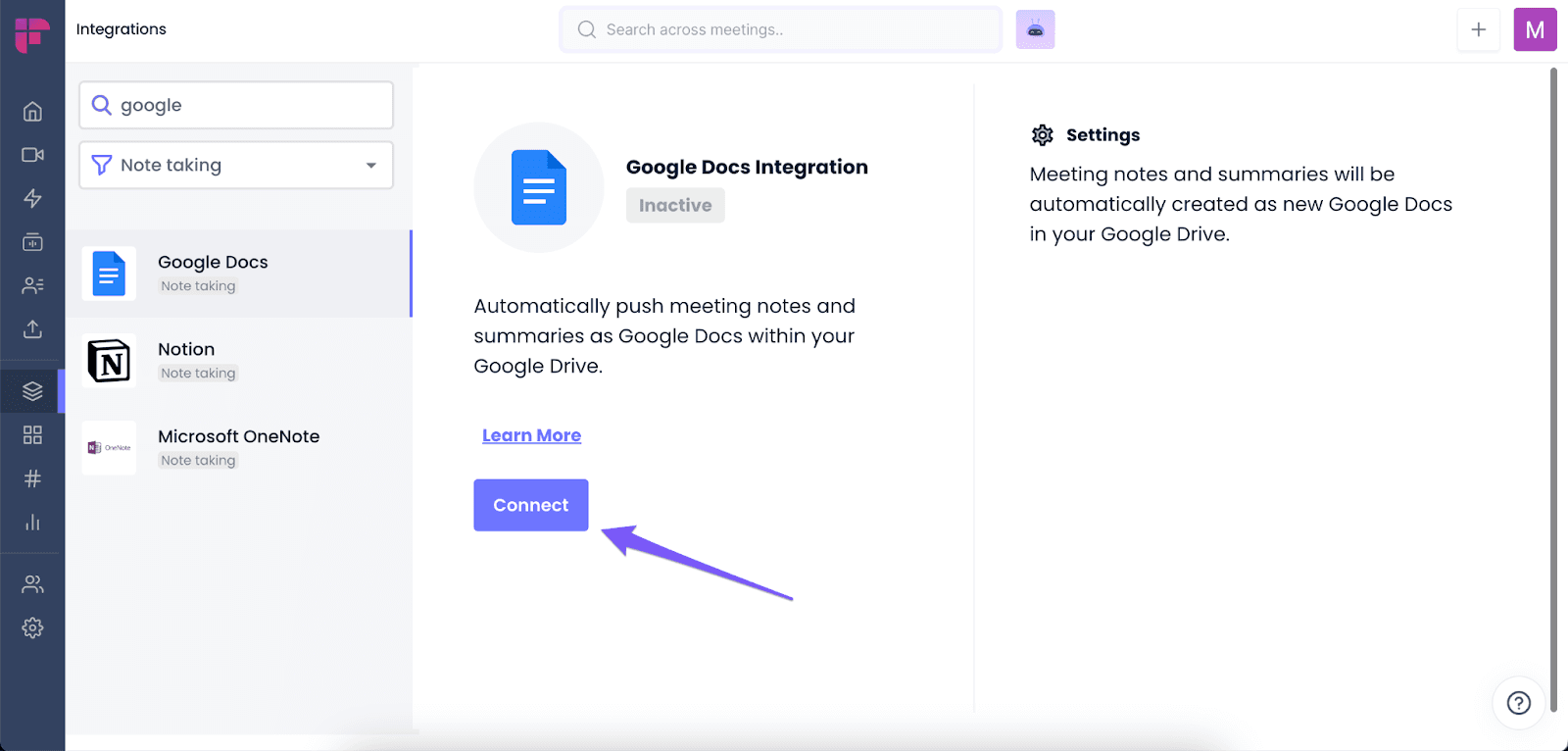1568x751 pixels.
Task: Open the Apps grid icon
Action: coord(32,434)
